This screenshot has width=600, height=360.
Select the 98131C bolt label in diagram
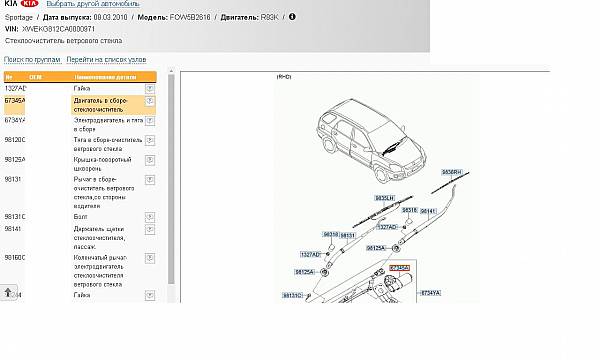pyautogui.click(x=292, y=295)
